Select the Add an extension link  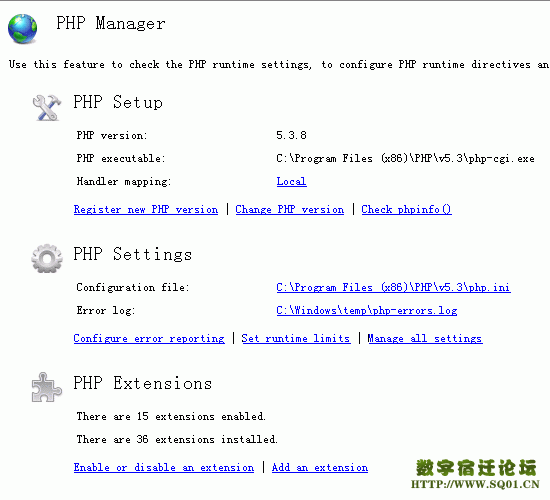(320, 467)
